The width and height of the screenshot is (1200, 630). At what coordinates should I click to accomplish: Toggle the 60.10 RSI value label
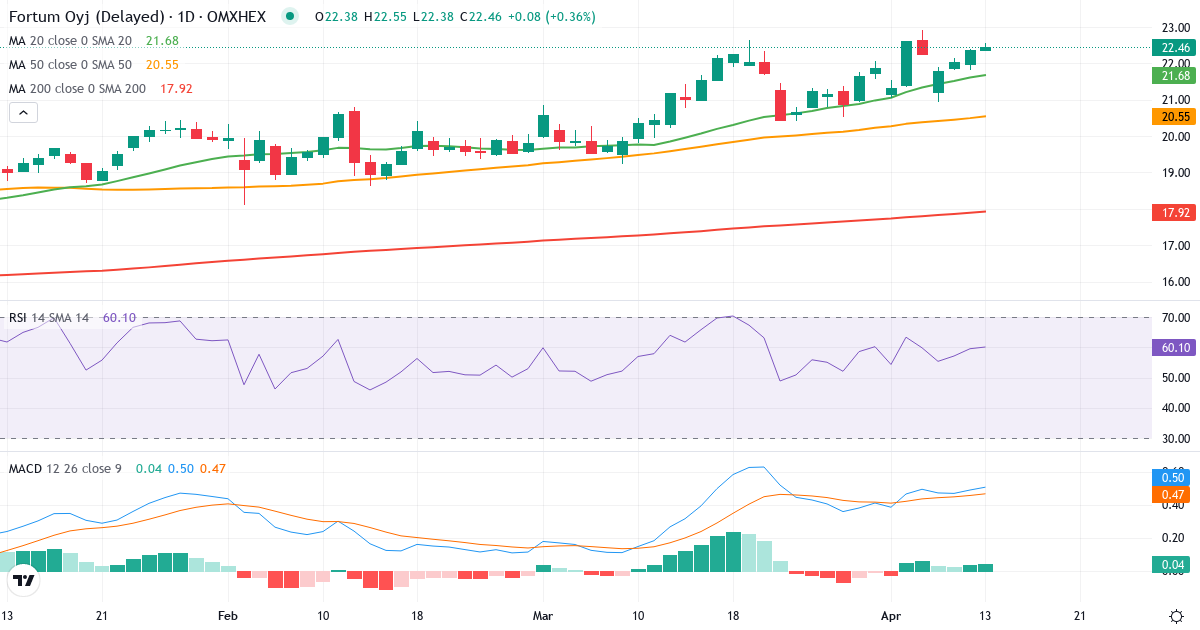1172,347
